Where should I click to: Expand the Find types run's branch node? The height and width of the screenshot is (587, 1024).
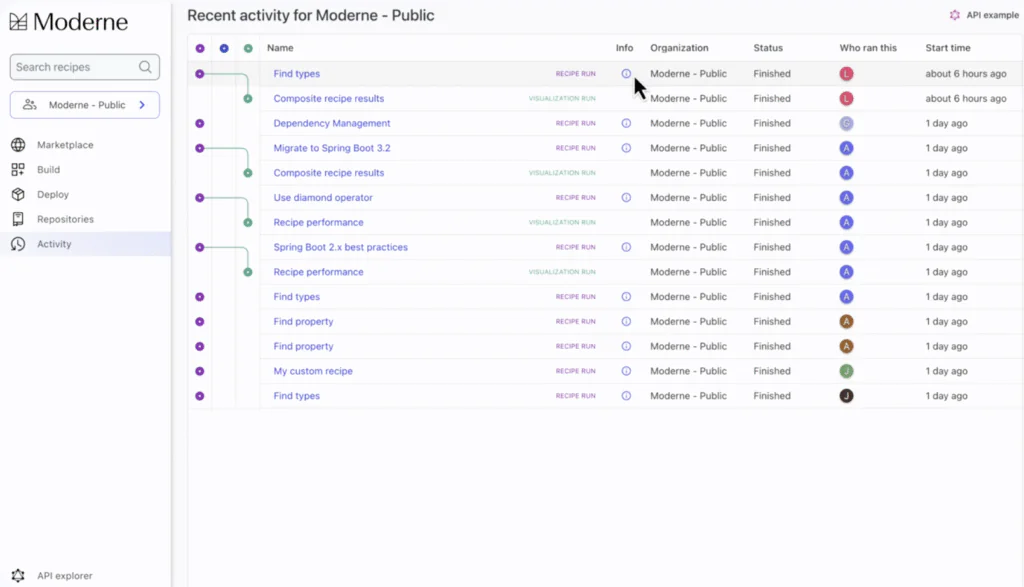point(200,74)
